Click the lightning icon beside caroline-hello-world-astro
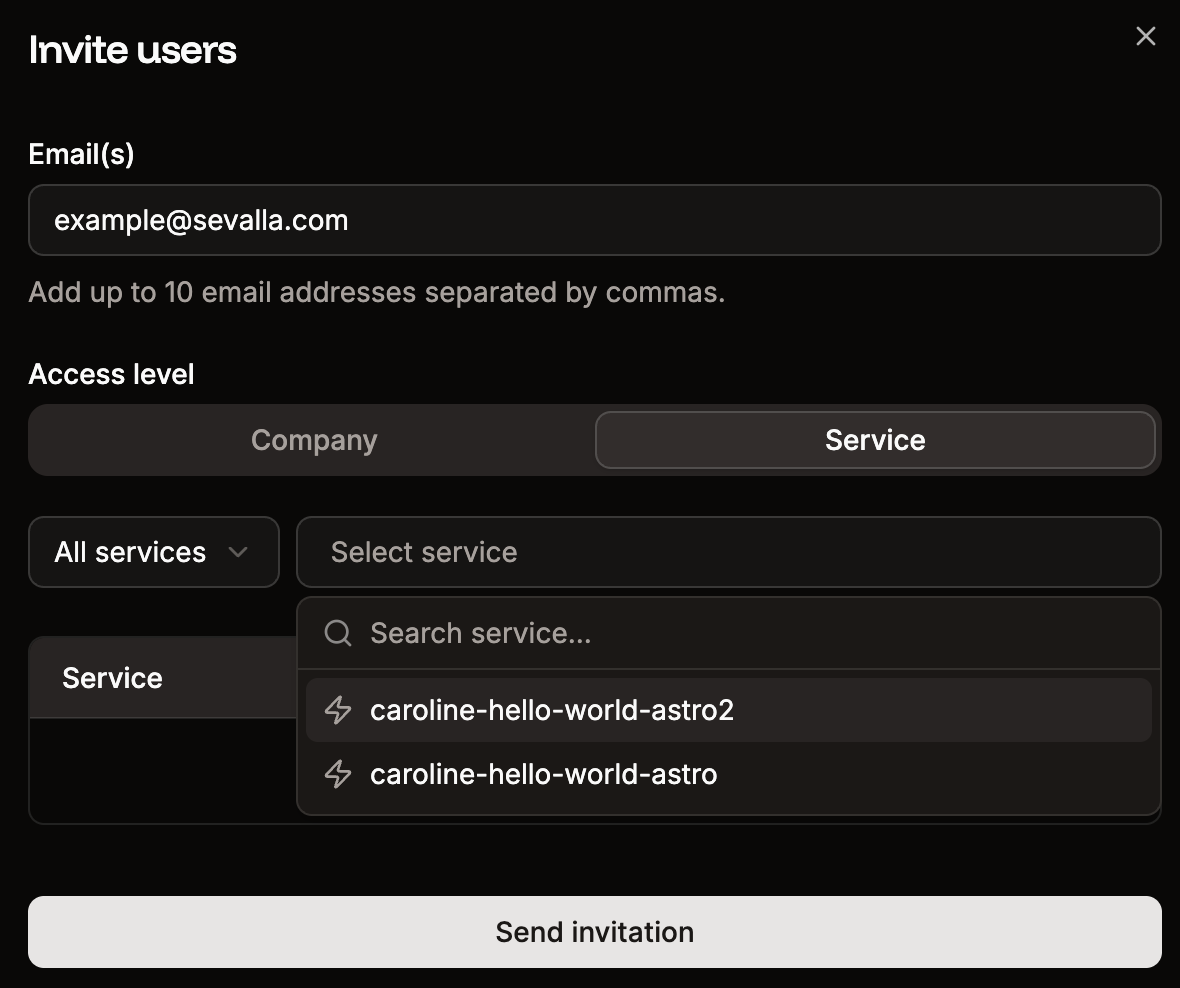Image resolution: width=1180 pixels, height=988 pixels. (337, 774)
